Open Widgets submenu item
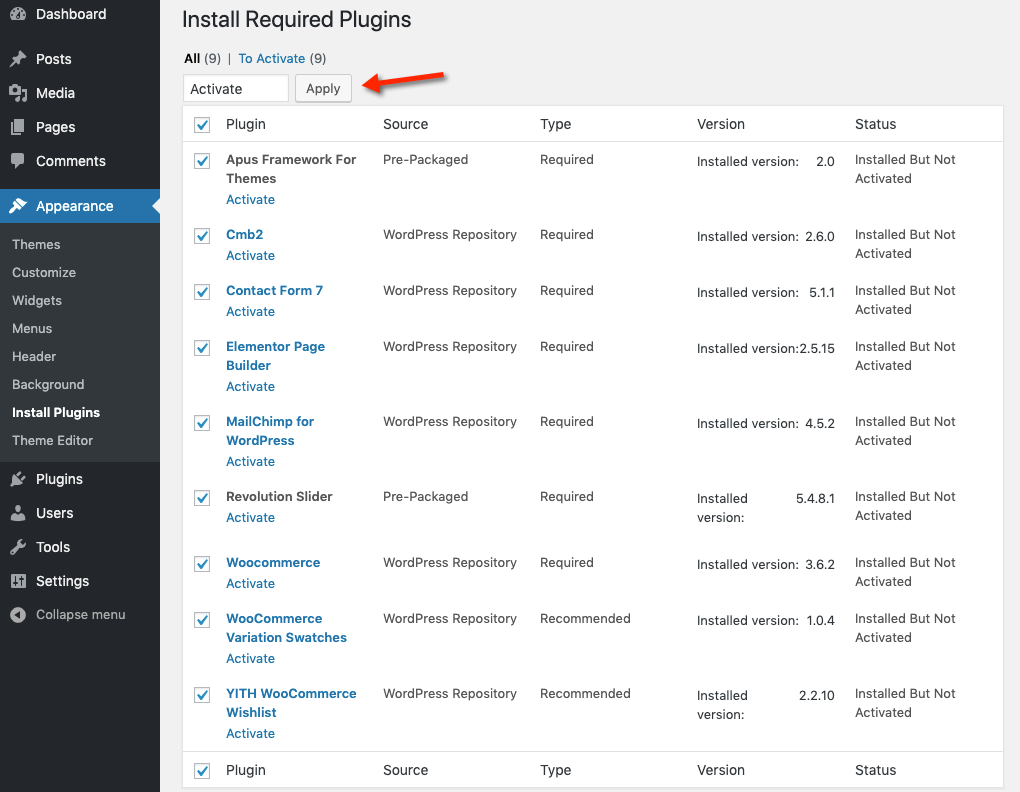Screen dimensions: 1020x792 pyautogui.click(x=36, y=300)
